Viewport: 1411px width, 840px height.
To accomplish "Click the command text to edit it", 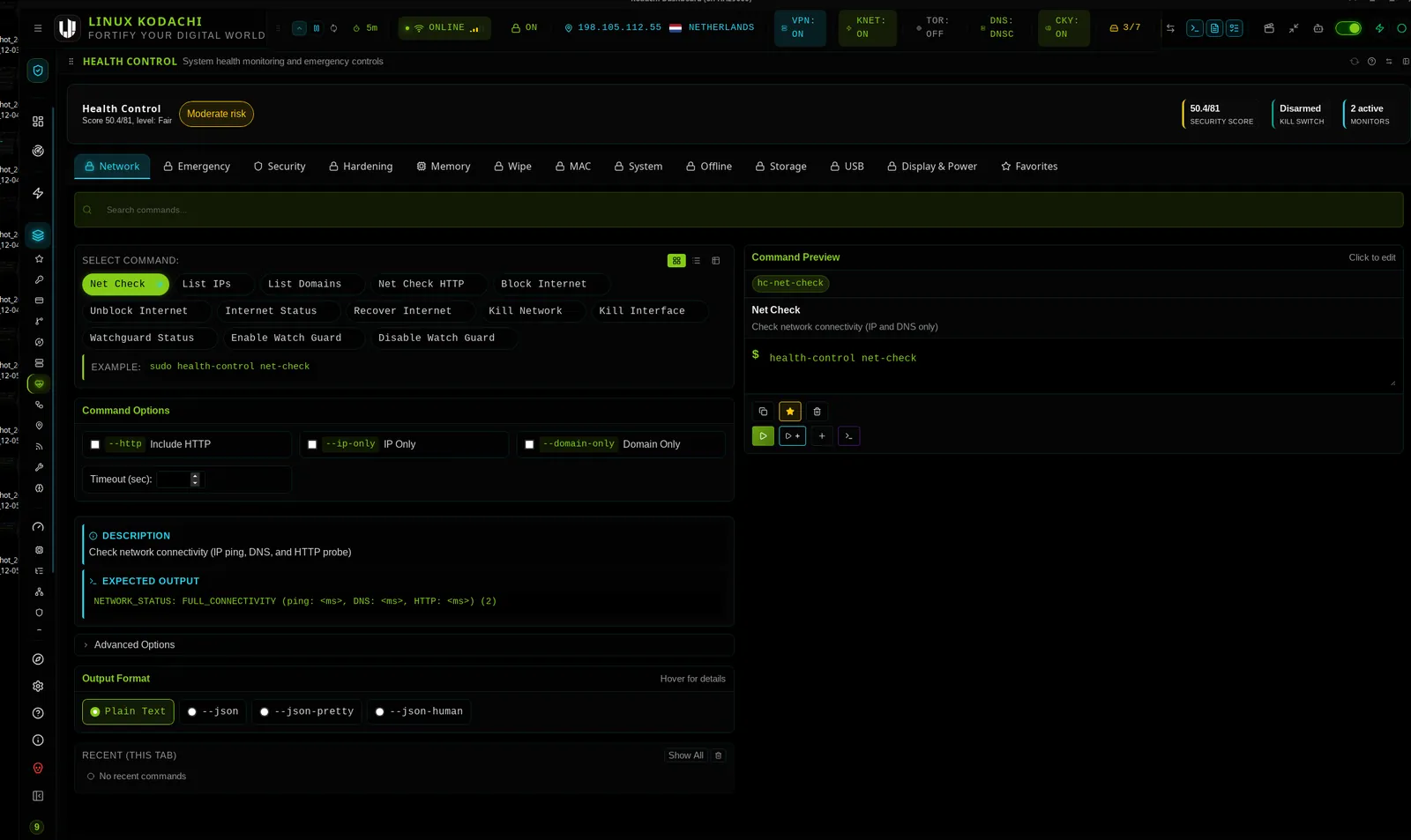I will coord(842,358).
